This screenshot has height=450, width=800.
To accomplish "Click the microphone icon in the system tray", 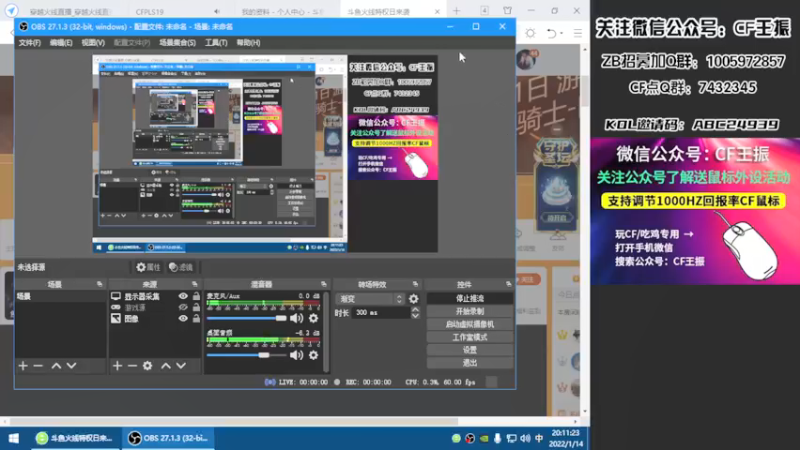I will pyautogui.click(x=497, y=438).
